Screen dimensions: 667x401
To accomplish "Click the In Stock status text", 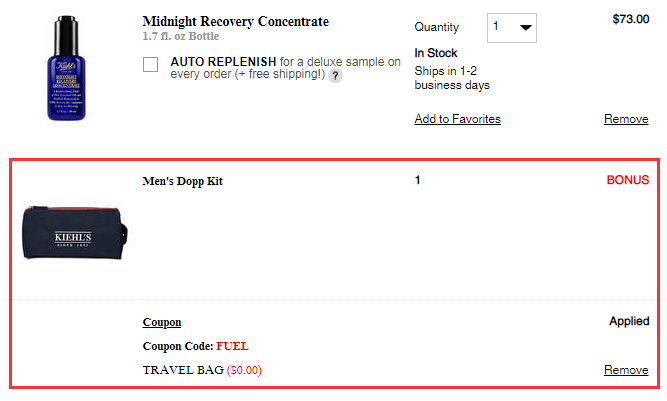I will [x=436, y=53].
